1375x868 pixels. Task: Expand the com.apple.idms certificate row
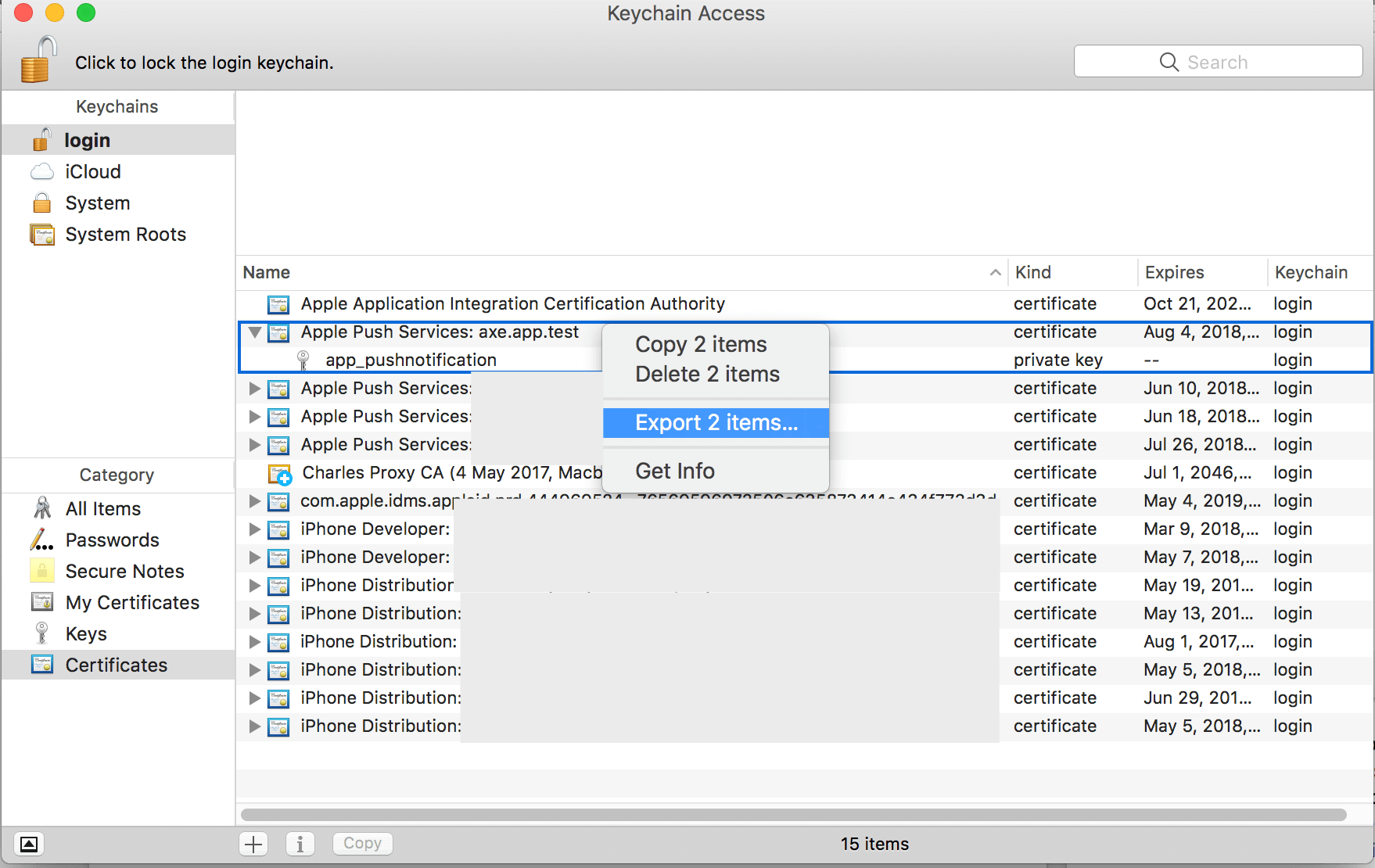point(254,501)
